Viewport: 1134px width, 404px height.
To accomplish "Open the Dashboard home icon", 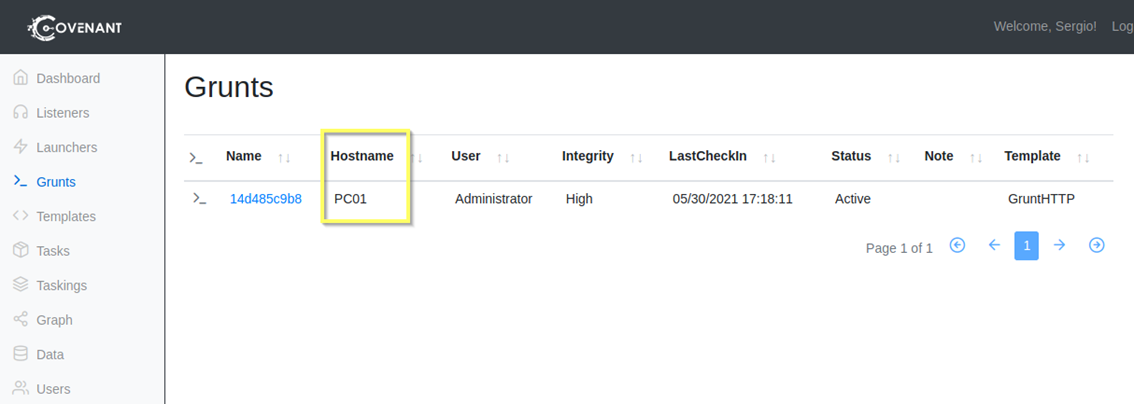I will click(20, 78).
